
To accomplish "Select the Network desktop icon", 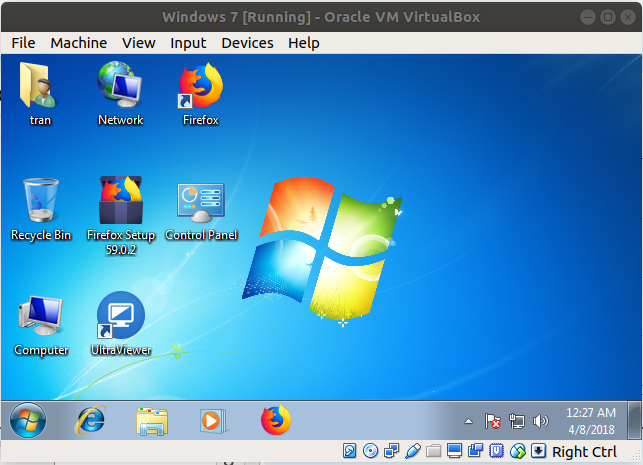I will coord(121,94).
